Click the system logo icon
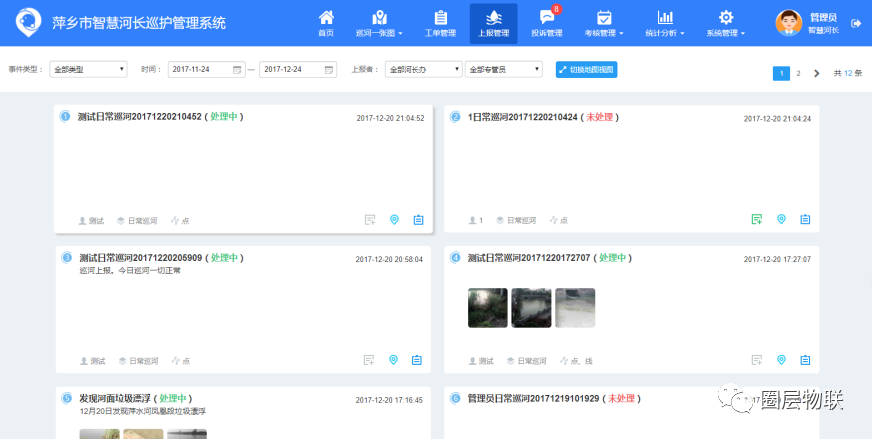 [28, 22]
